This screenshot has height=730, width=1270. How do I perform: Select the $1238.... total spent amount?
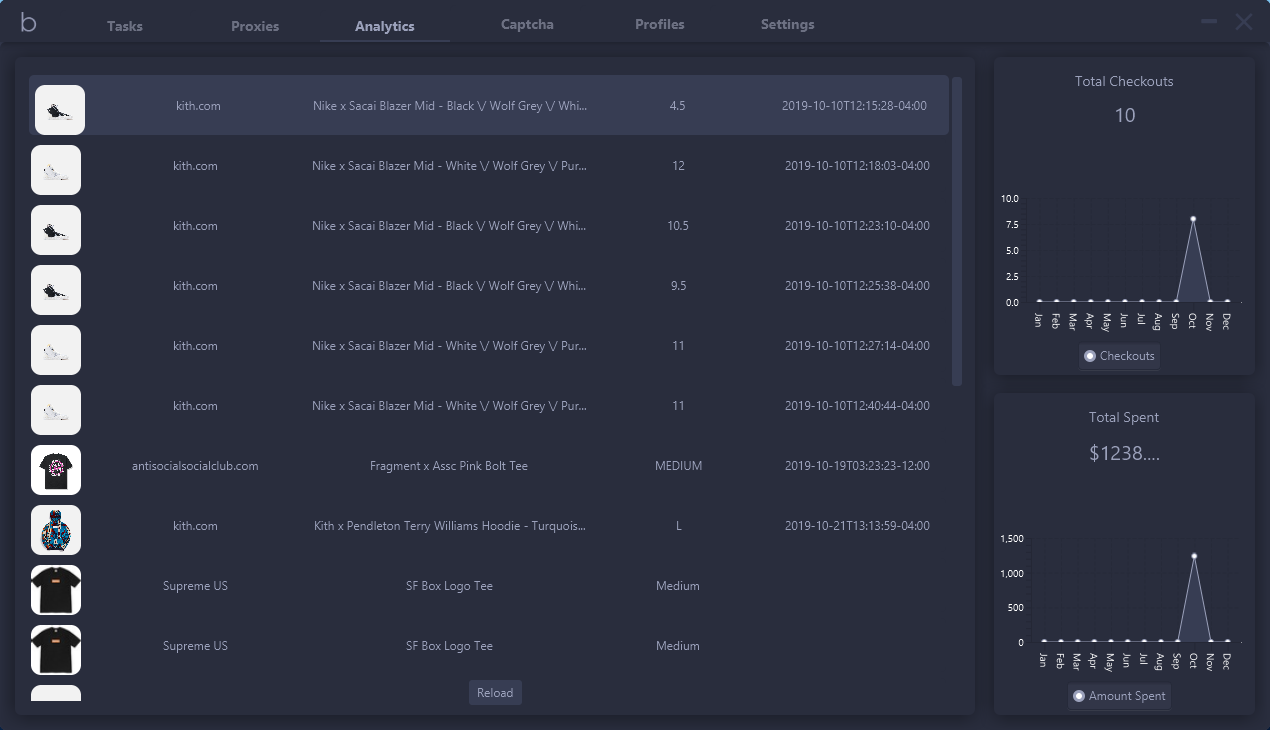1124,453
